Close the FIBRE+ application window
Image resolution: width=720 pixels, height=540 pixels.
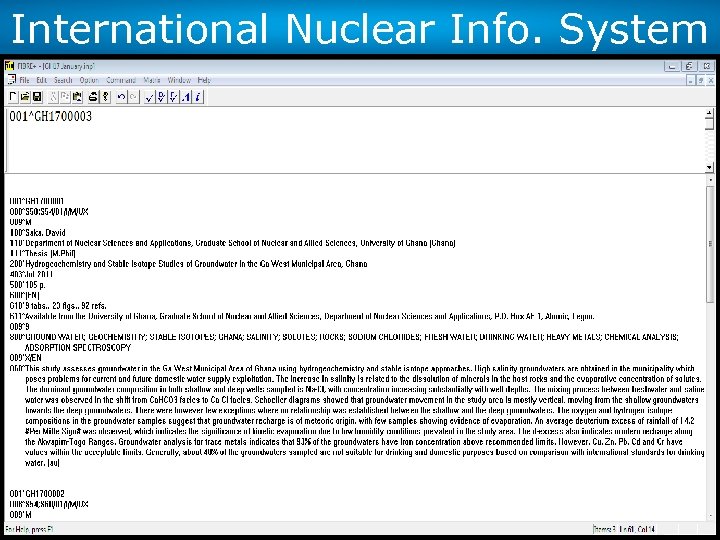(x=707, y=66)
